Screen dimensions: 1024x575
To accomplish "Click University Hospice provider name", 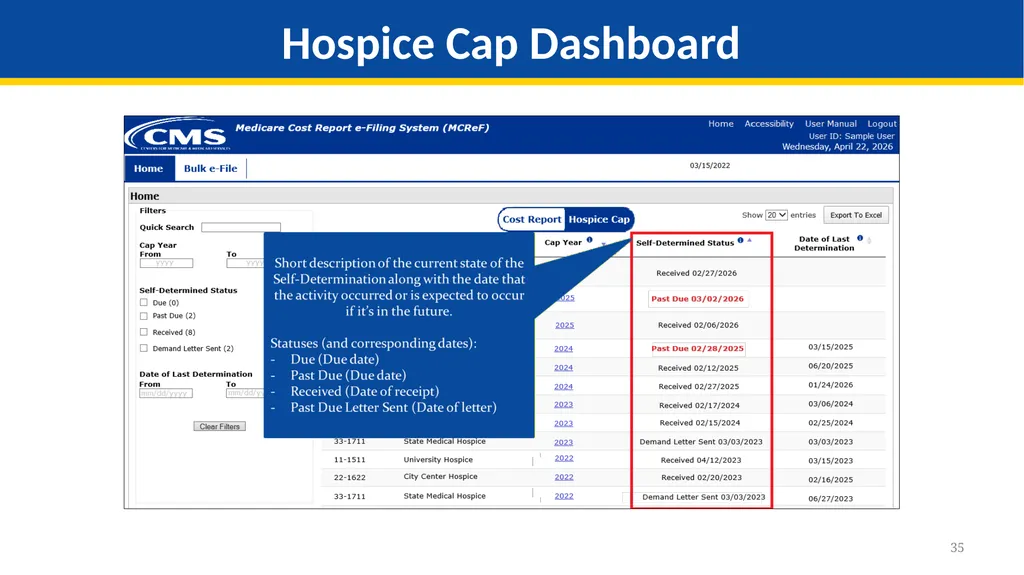I will point(438,460).
